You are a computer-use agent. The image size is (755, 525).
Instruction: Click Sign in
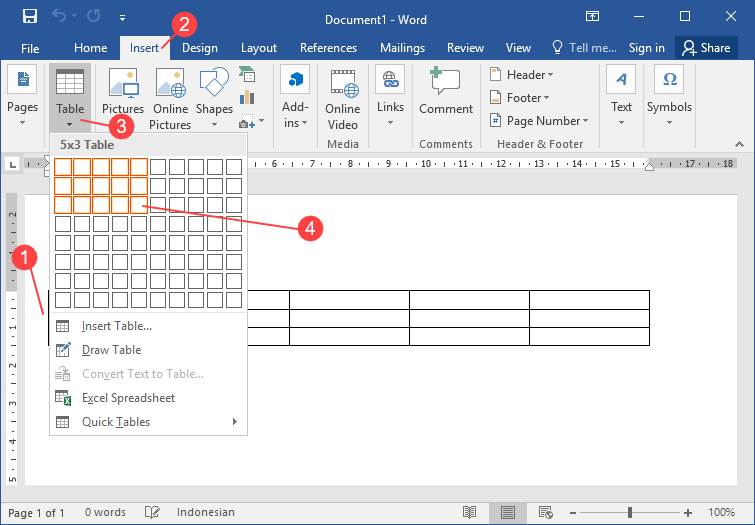click(x=646, y=48)
